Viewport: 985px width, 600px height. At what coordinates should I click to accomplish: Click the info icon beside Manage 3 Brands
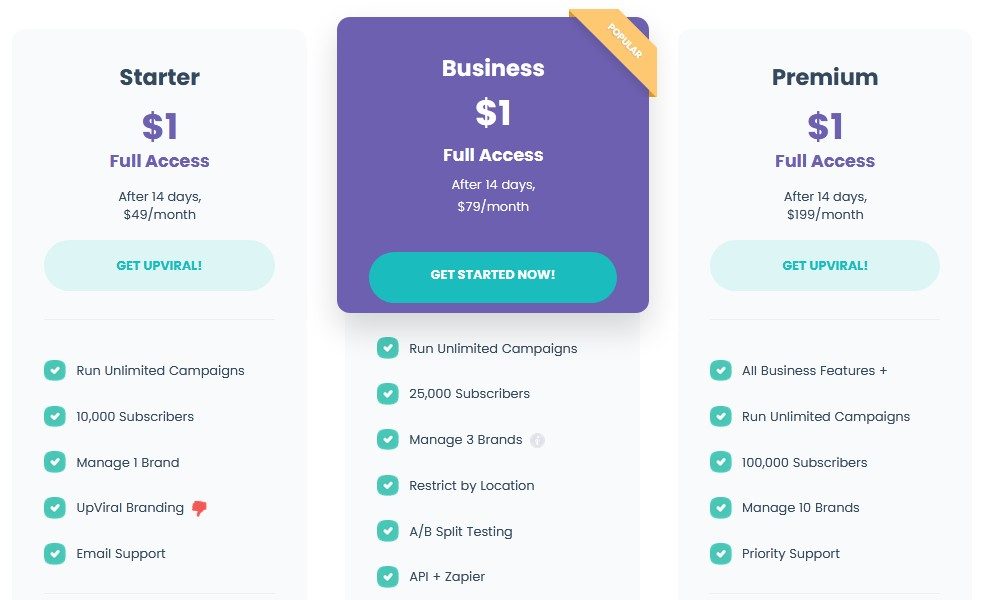(x=537, y=440)
